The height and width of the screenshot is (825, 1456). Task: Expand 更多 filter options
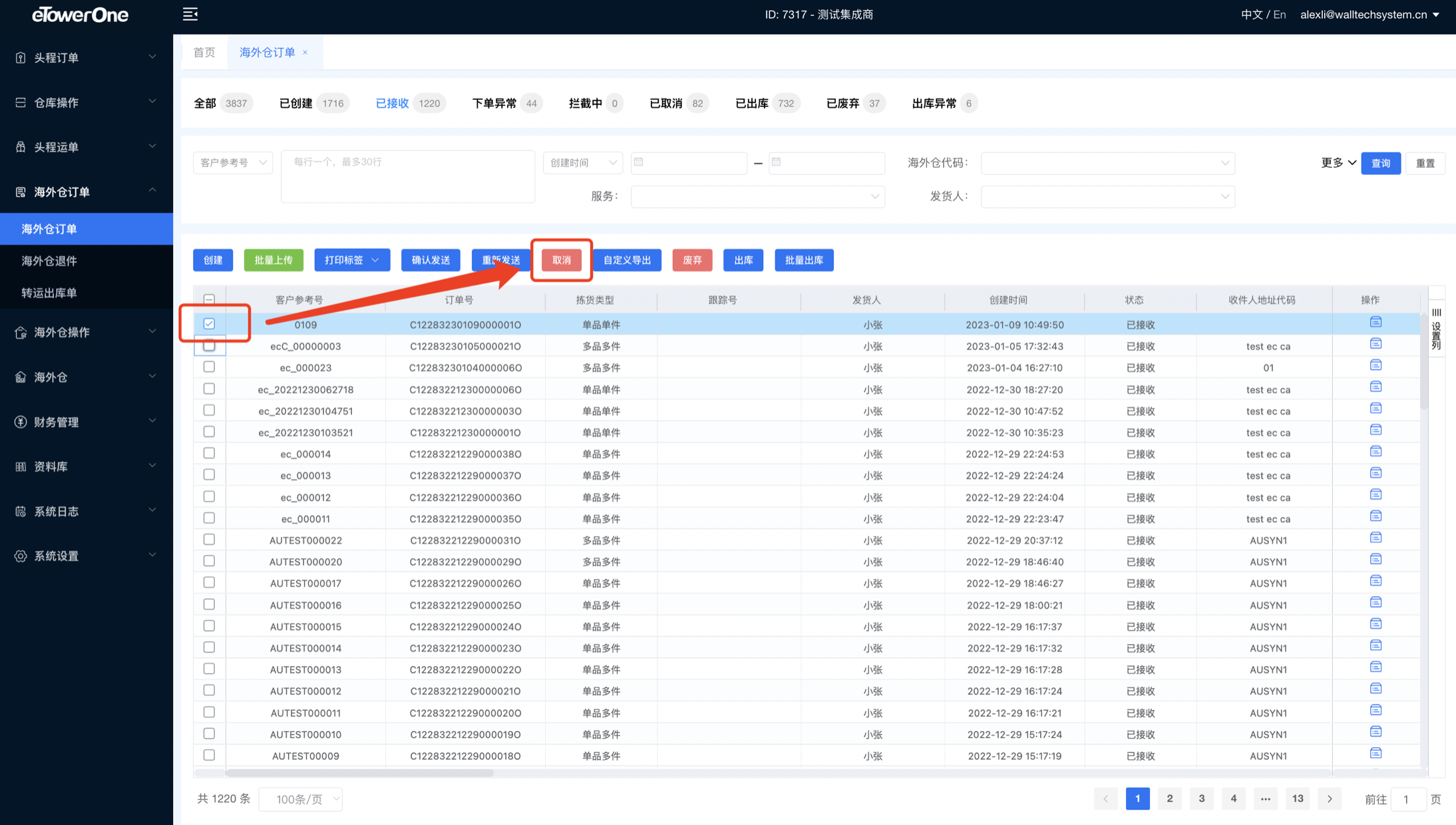pos(1338,162)
